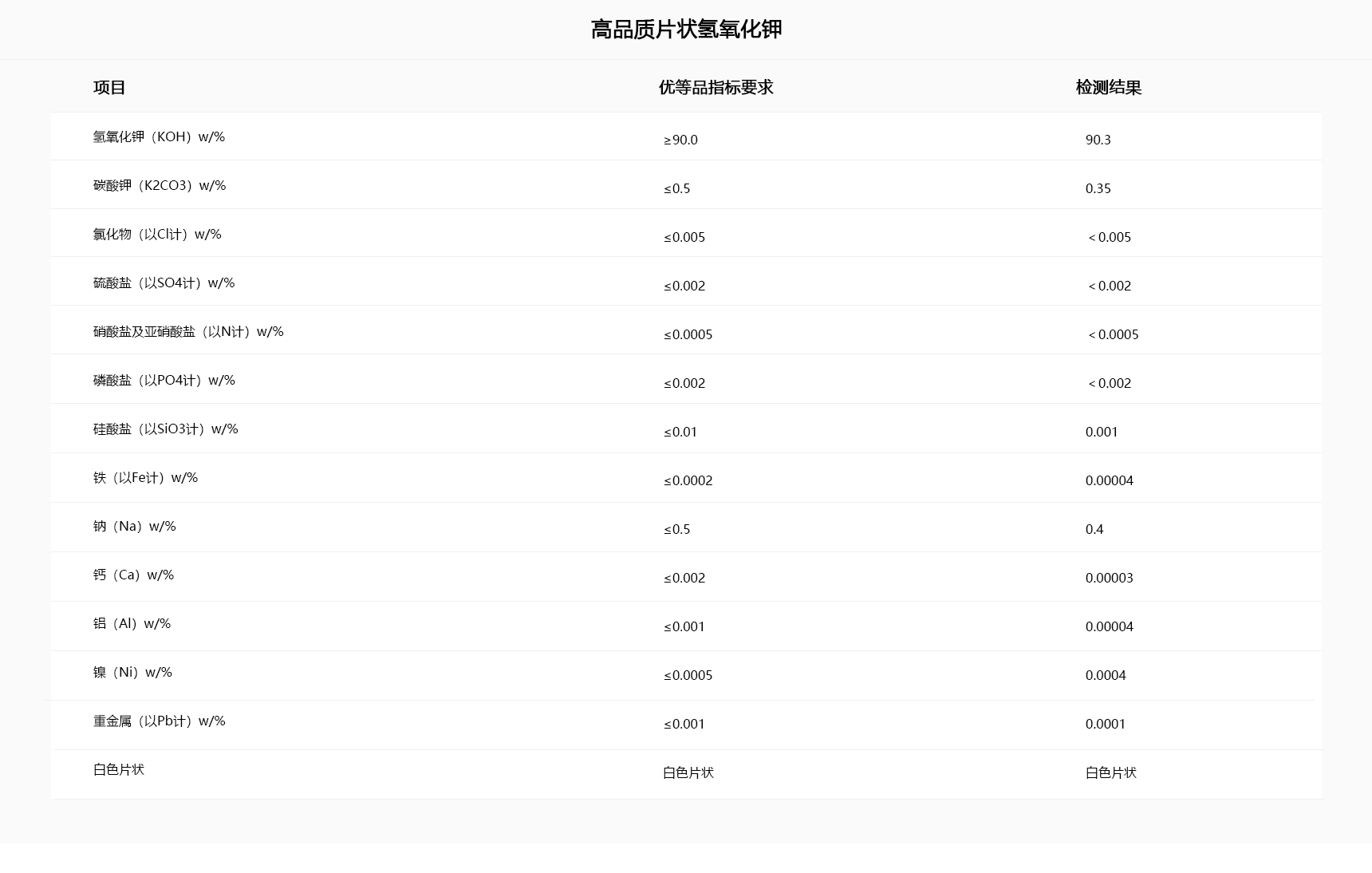
Task: Select the 钠（Na）w/% row label
Action: coord(134,527)
